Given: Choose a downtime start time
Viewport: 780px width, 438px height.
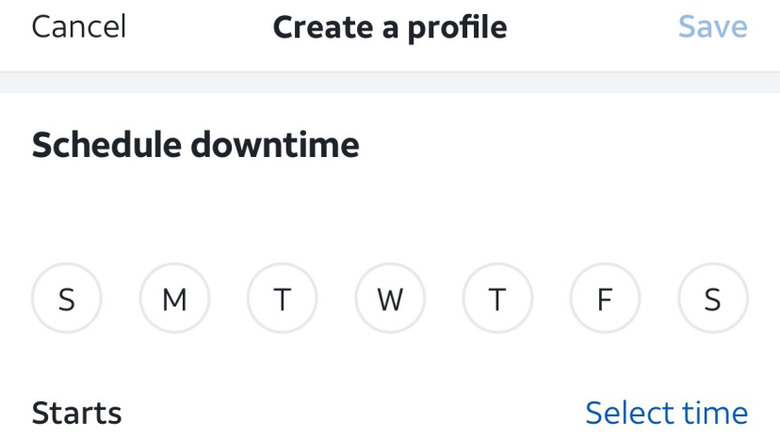Looking at the screenshot, I should (x=666, y=412).
